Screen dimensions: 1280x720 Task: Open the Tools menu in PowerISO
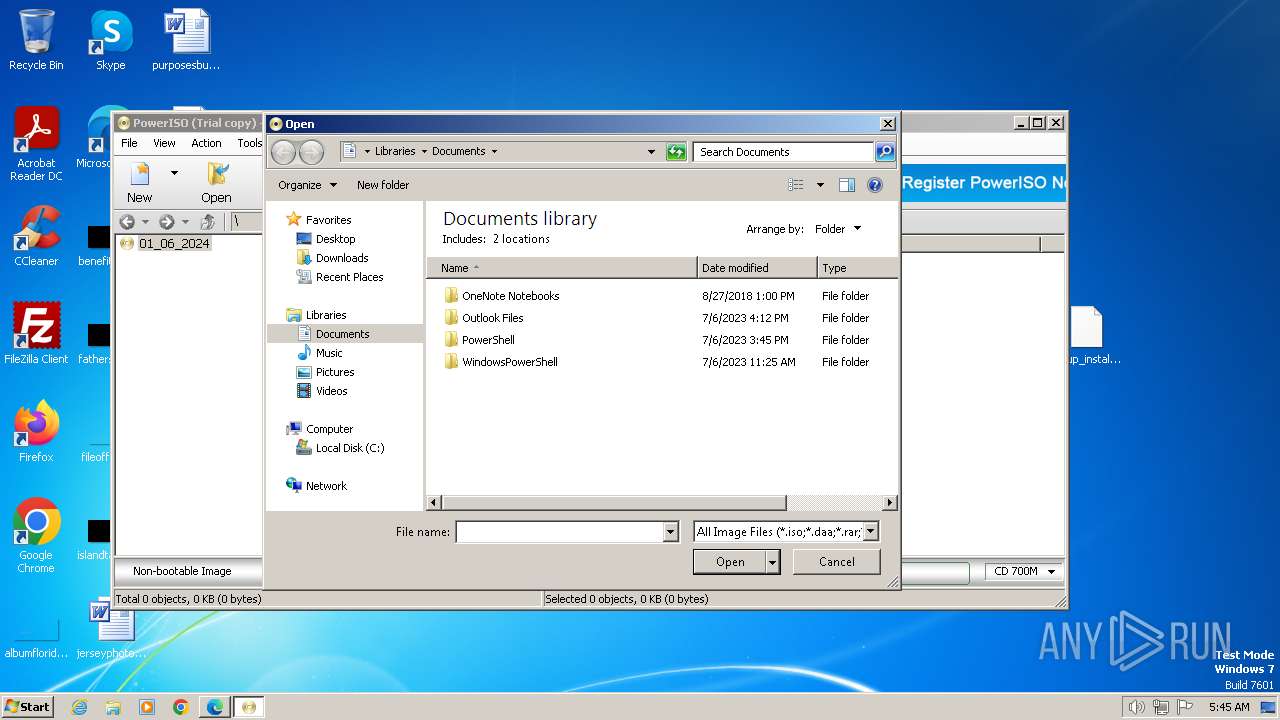click(250, 143)
